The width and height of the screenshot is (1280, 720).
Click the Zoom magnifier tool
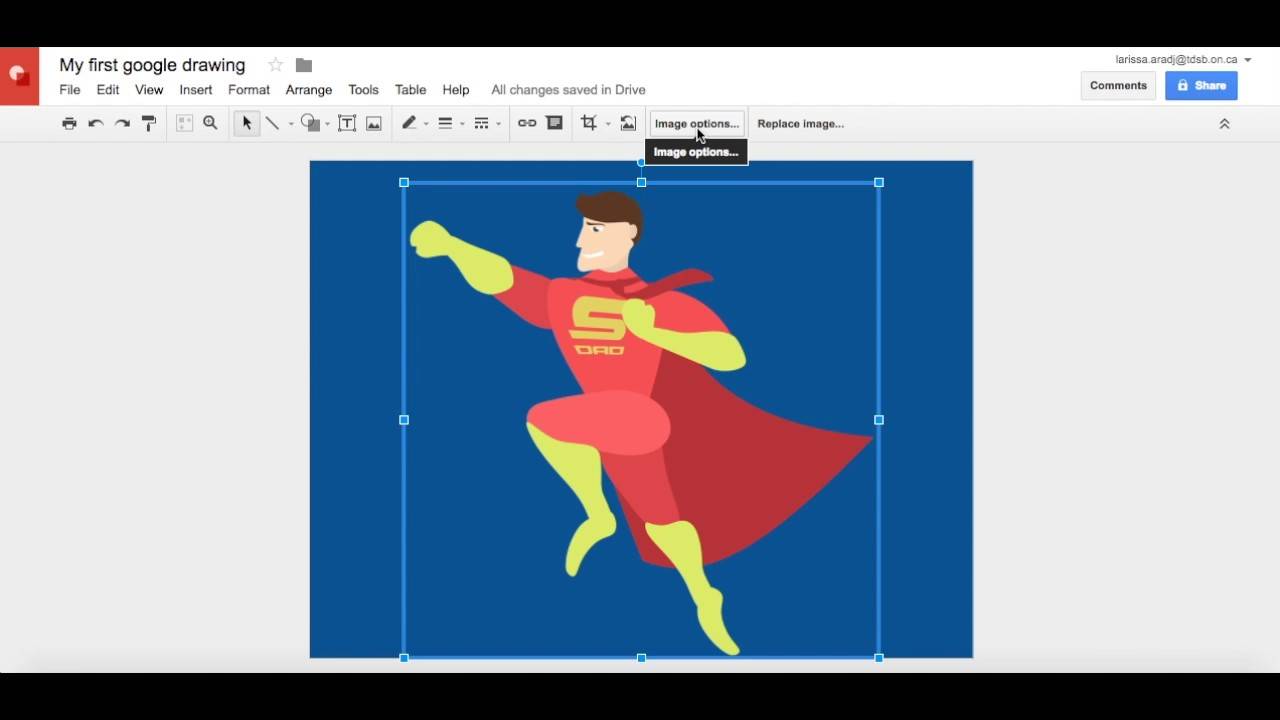pos(210,123)
